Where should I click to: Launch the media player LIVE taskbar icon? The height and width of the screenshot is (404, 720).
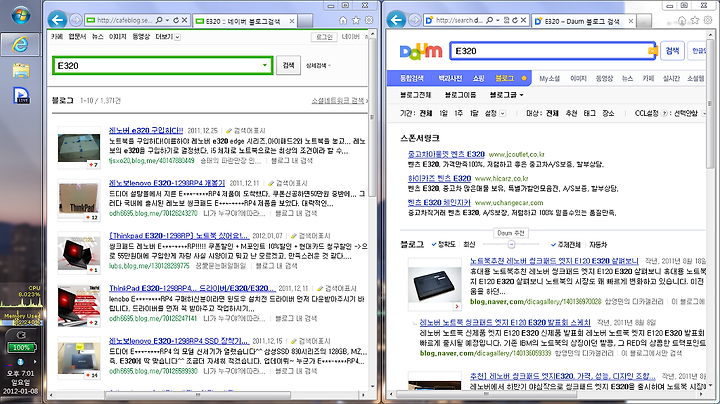tap(21, 95)
